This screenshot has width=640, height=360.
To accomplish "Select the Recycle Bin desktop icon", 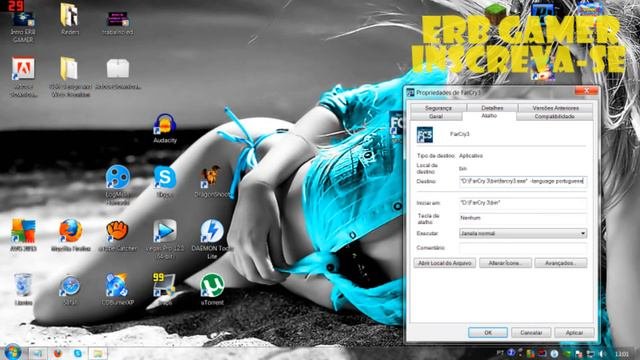I will pyautogui.click(x=23, y=289).
